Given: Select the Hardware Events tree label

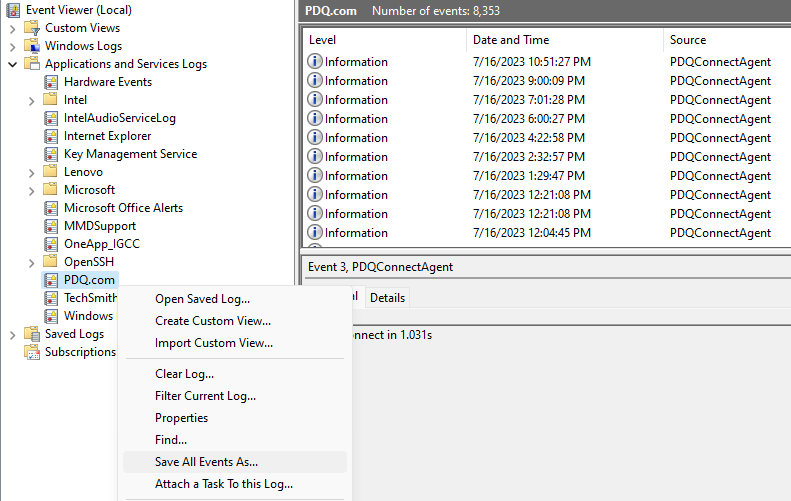Looking at the screenshot, I should point(107,82).
